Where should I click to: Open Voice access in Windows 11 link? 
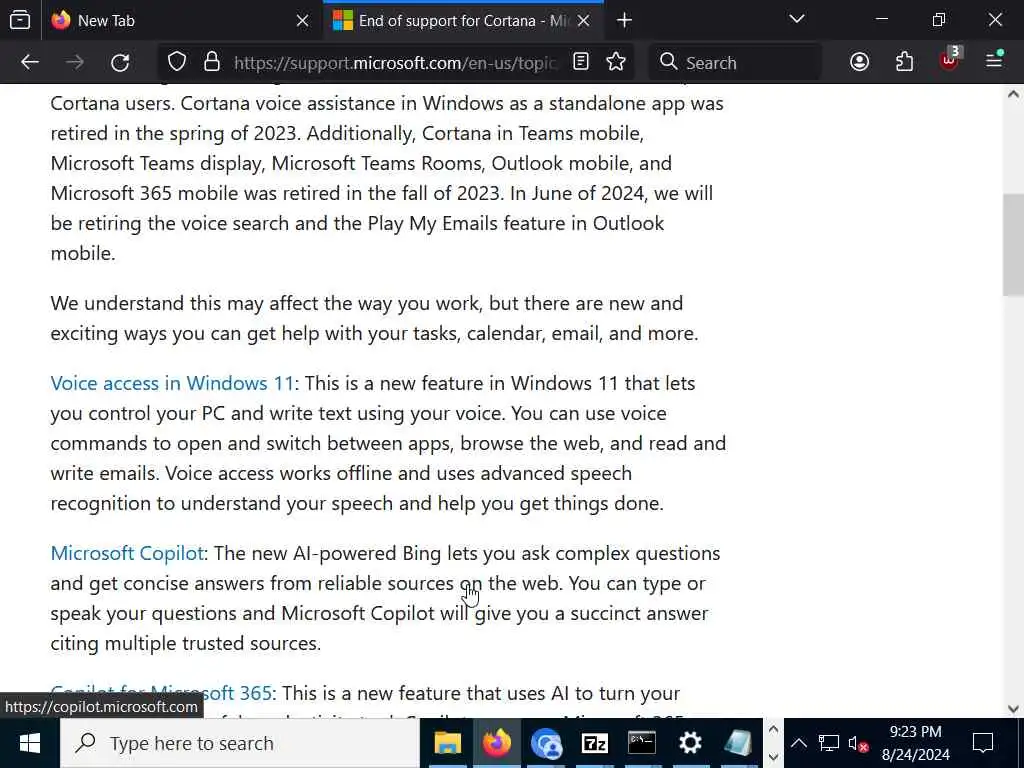tap(172, 383)
